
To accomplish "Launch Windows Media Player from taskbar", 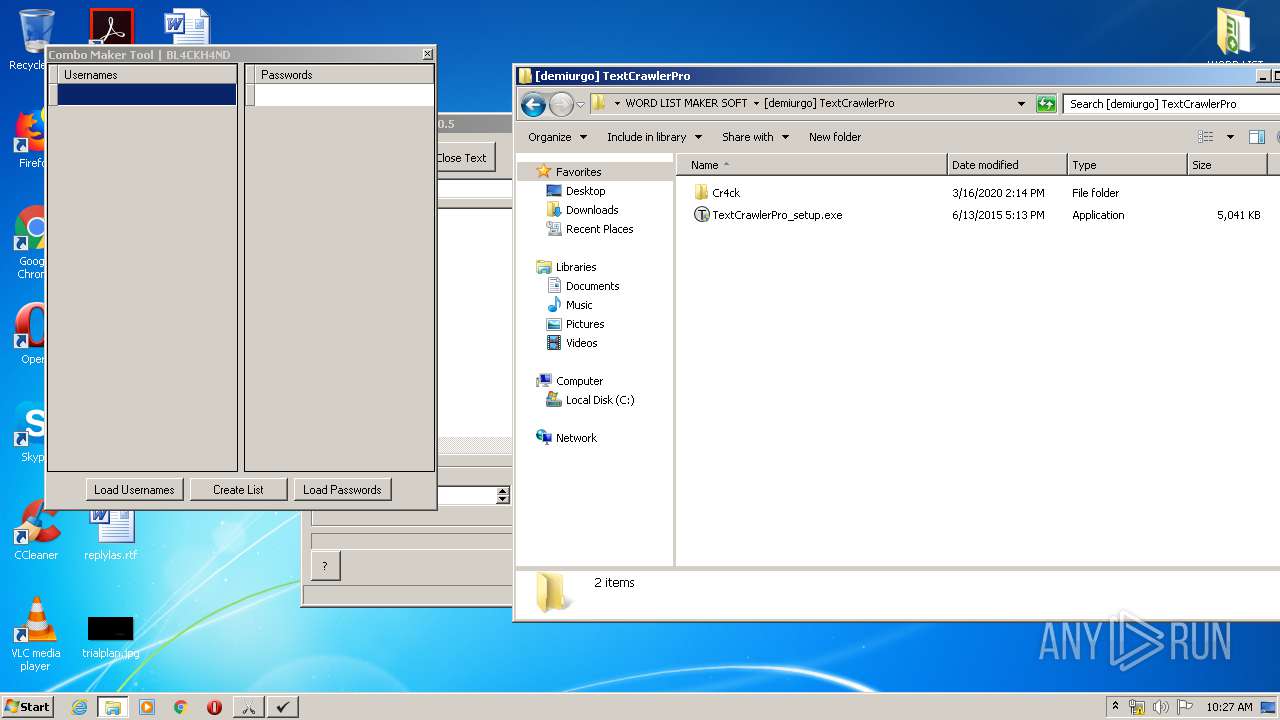I will (147, 707).
